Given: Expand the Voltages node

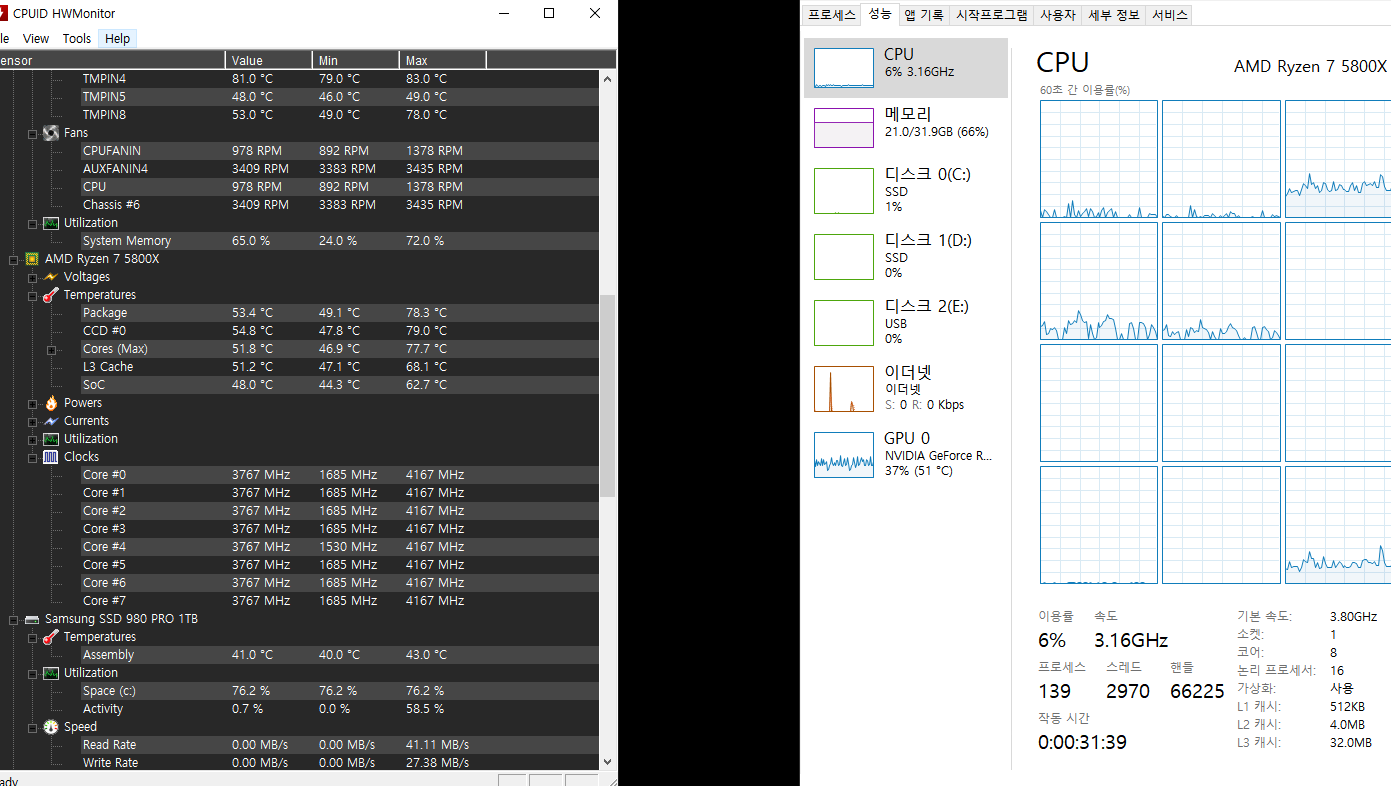Looking at the screenshot, I should [33, 277].
